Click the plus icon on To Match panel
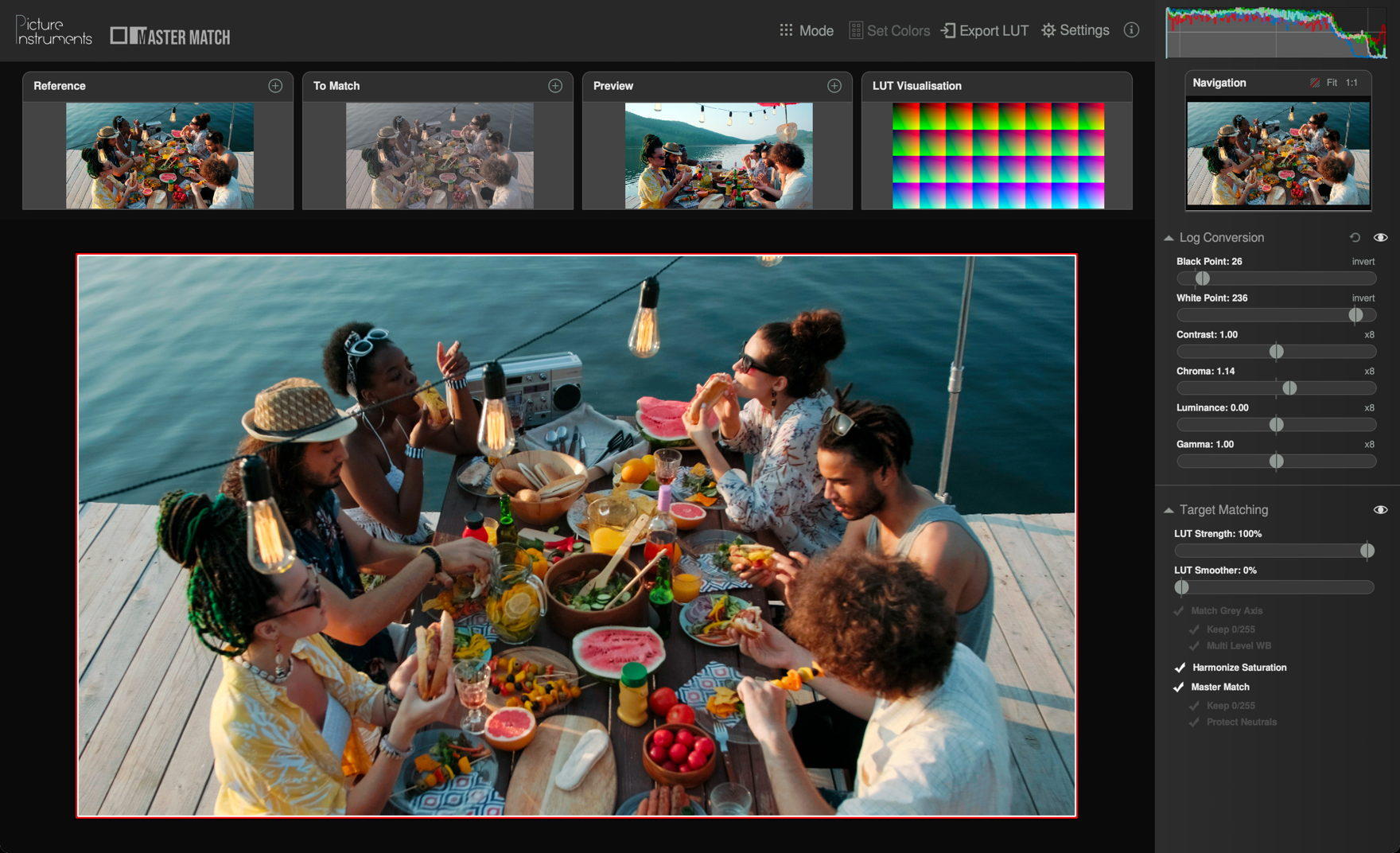The width and height of the screenshot is (1400, 853). click(x=555, y=86)
